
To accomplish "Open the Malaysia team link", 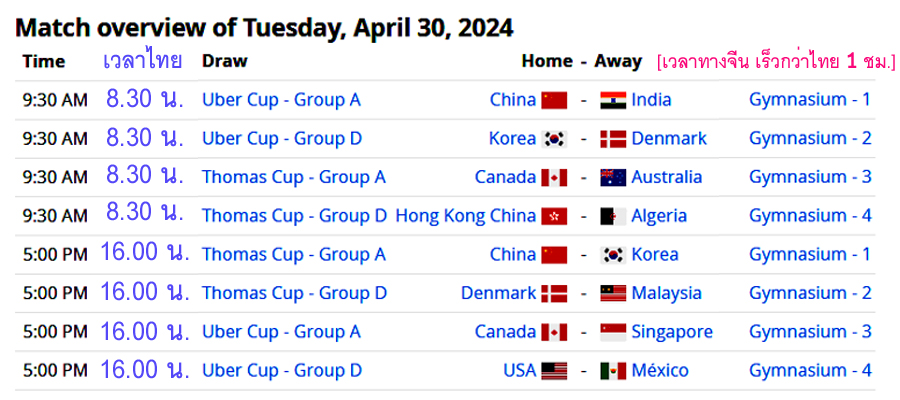I will (x=666, y=293).
